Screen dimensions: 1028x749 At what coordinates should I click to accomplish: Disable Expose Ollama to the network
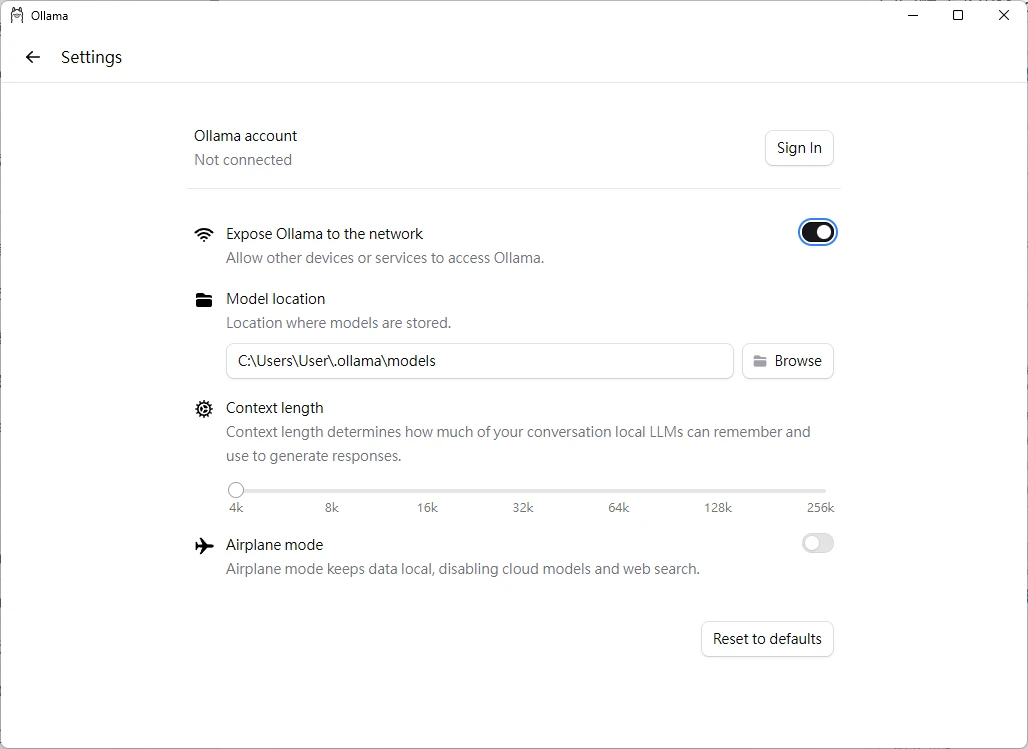click(x=817, y=233)
